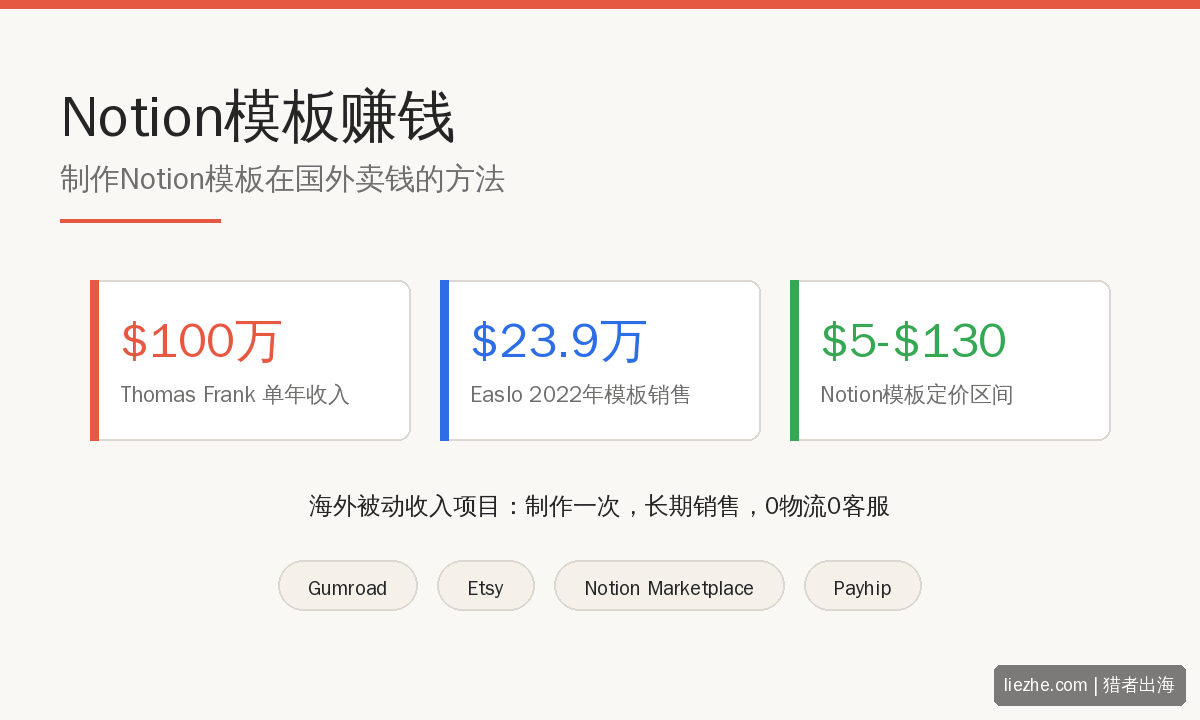Click the $23.9万 figure

pos(559,341)
